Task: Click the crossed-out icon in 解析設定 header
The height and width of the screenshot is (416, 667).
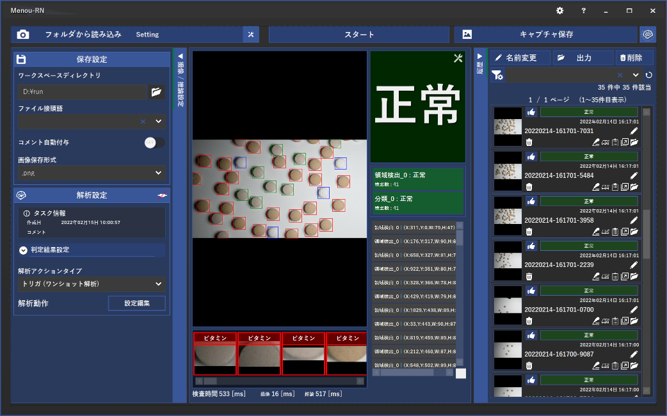Action: point(162,195)
